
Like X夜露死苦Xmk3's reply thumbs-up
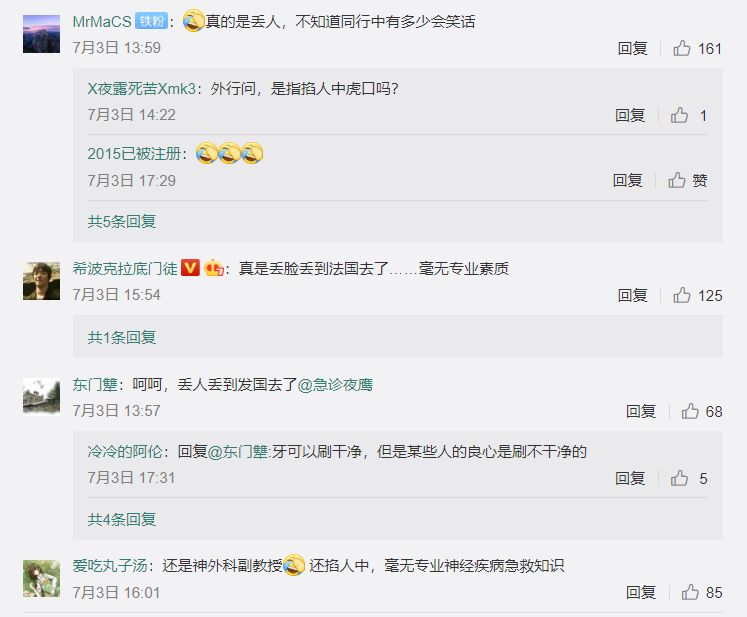click(x=679, y=115)
